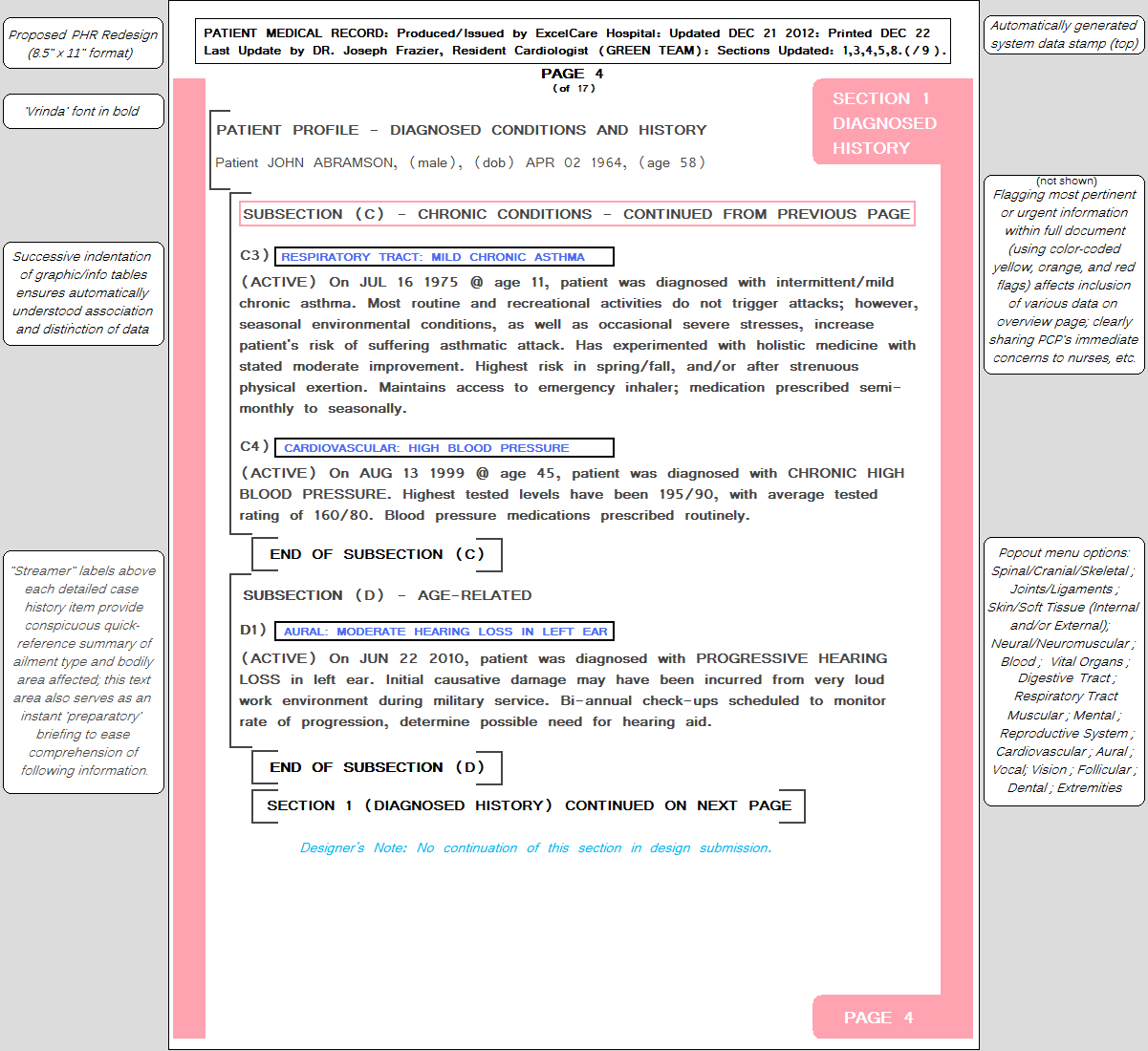Click the D1) item label

click(253, 630)
